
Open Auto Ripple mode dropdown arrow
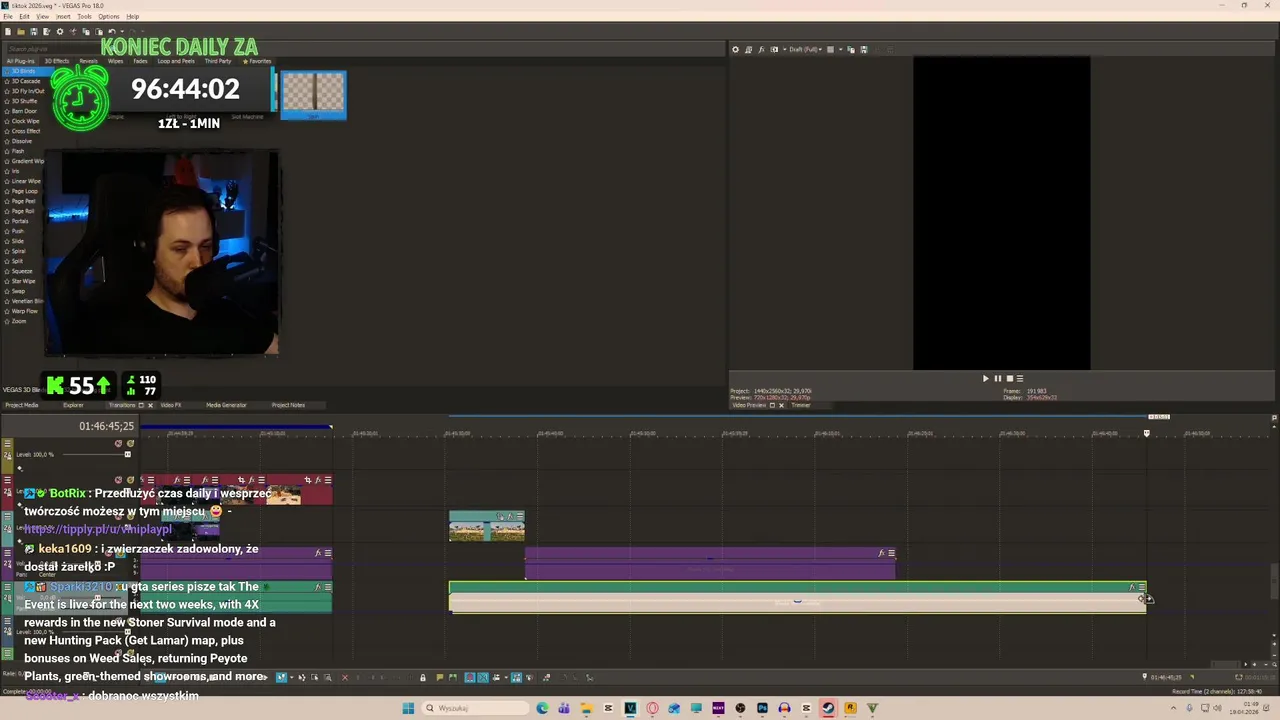click(506, 677)
